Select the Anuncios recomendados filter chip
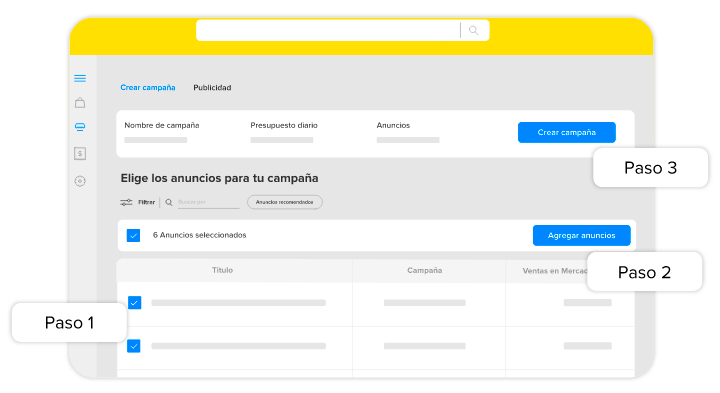 coord(285,202)
